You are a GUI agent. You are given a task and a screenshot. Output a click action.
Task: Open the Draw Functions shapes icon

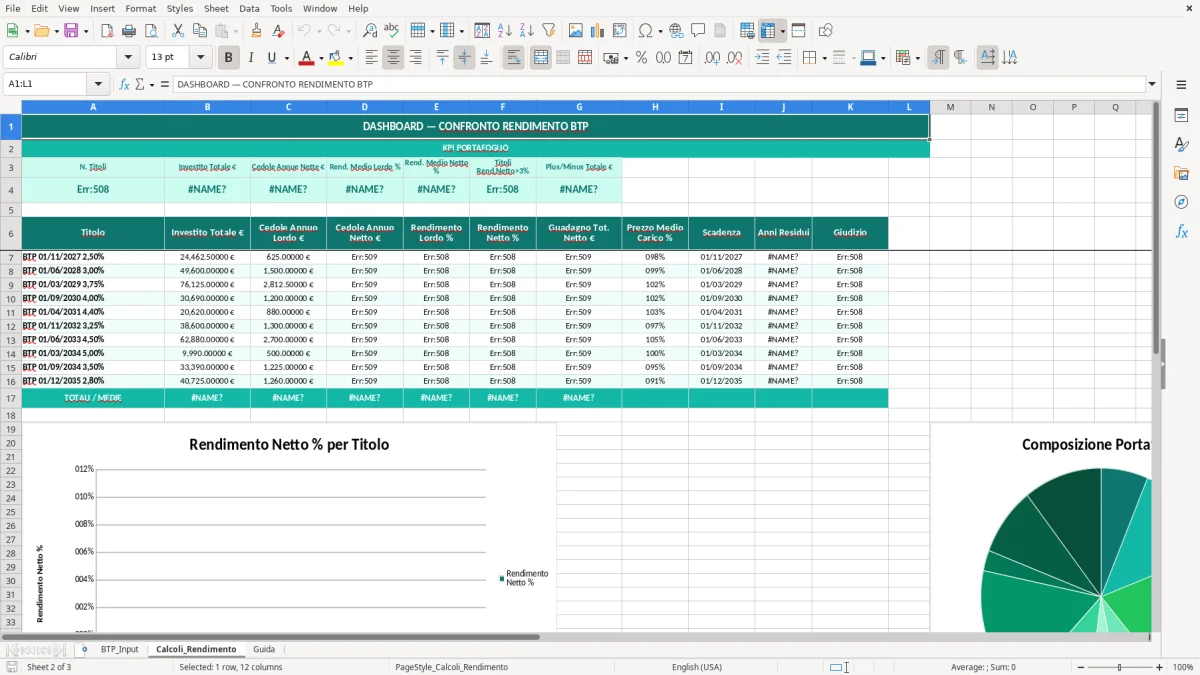click(826, 31)
